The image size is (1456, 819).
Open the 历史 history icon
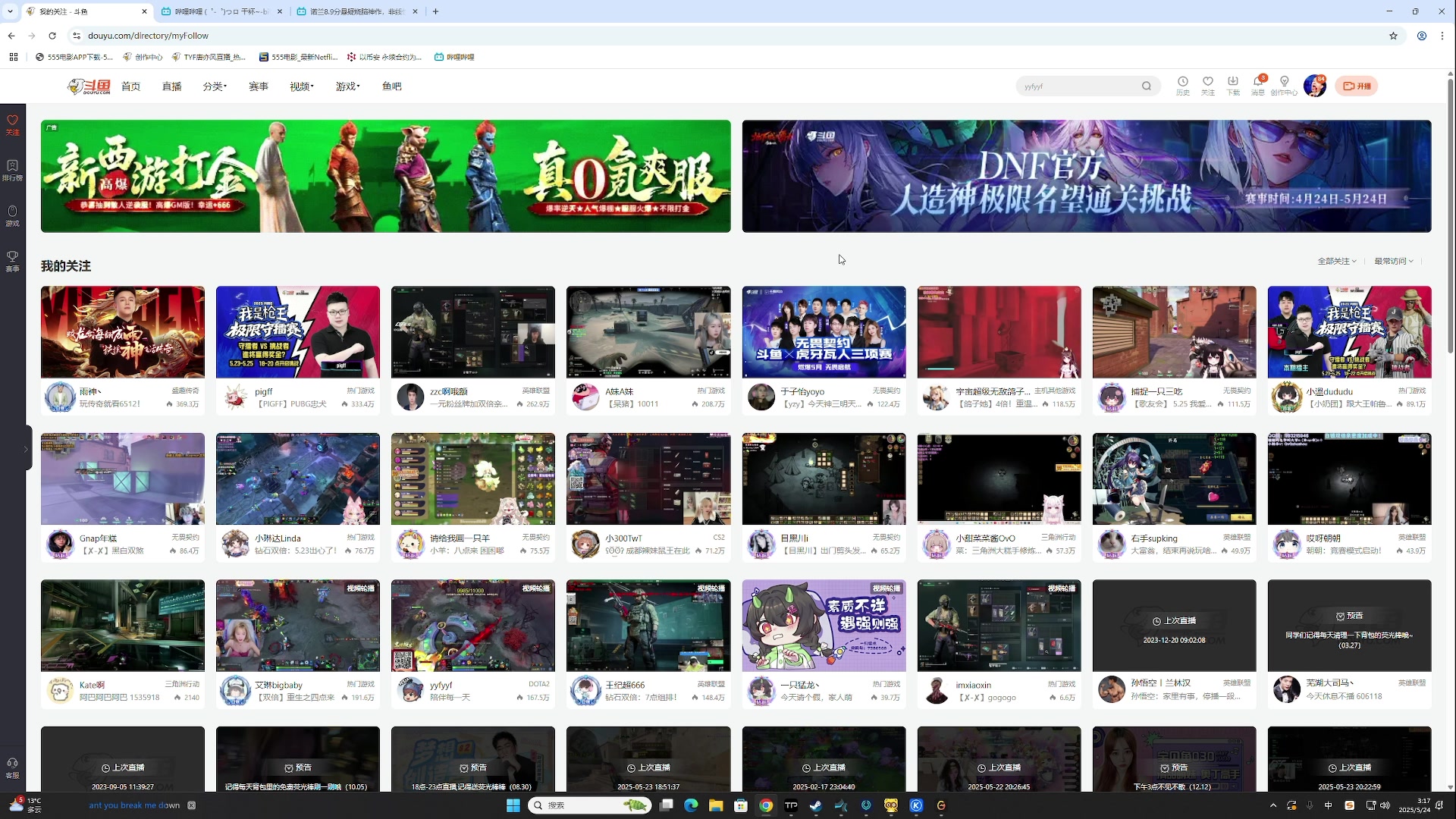1182,86
